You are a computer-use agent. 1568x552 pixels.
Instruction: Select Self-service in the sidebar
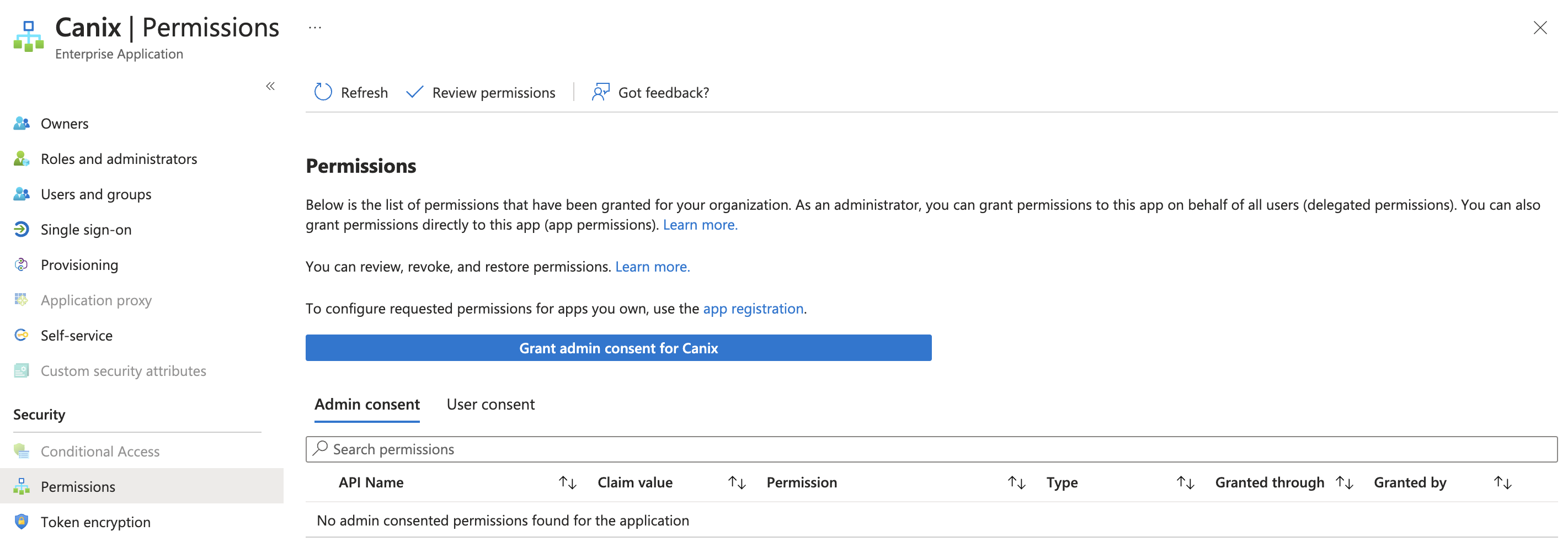[x=76, y=335]
